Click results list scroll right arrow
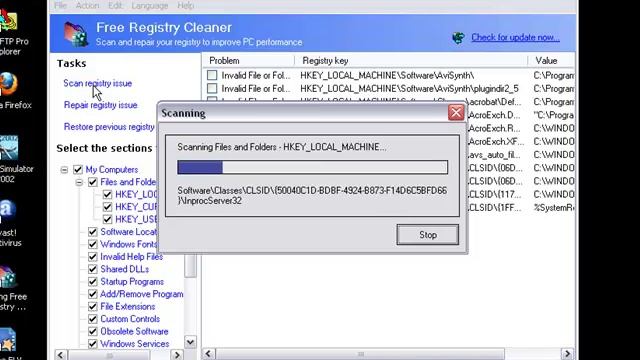640x360 pixels. tap(568, 353)
